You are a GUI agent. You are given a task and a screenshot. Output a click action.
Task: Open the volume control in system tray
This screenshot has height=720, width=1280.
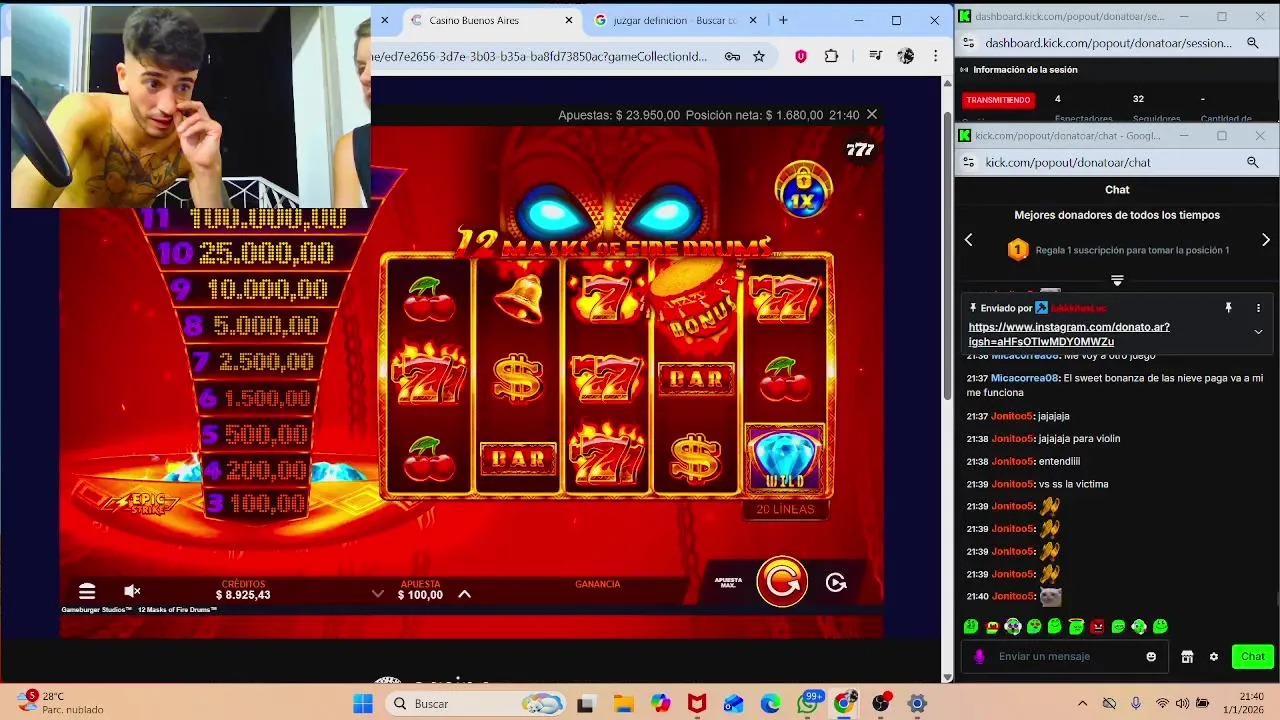(x=1182, y=704)
